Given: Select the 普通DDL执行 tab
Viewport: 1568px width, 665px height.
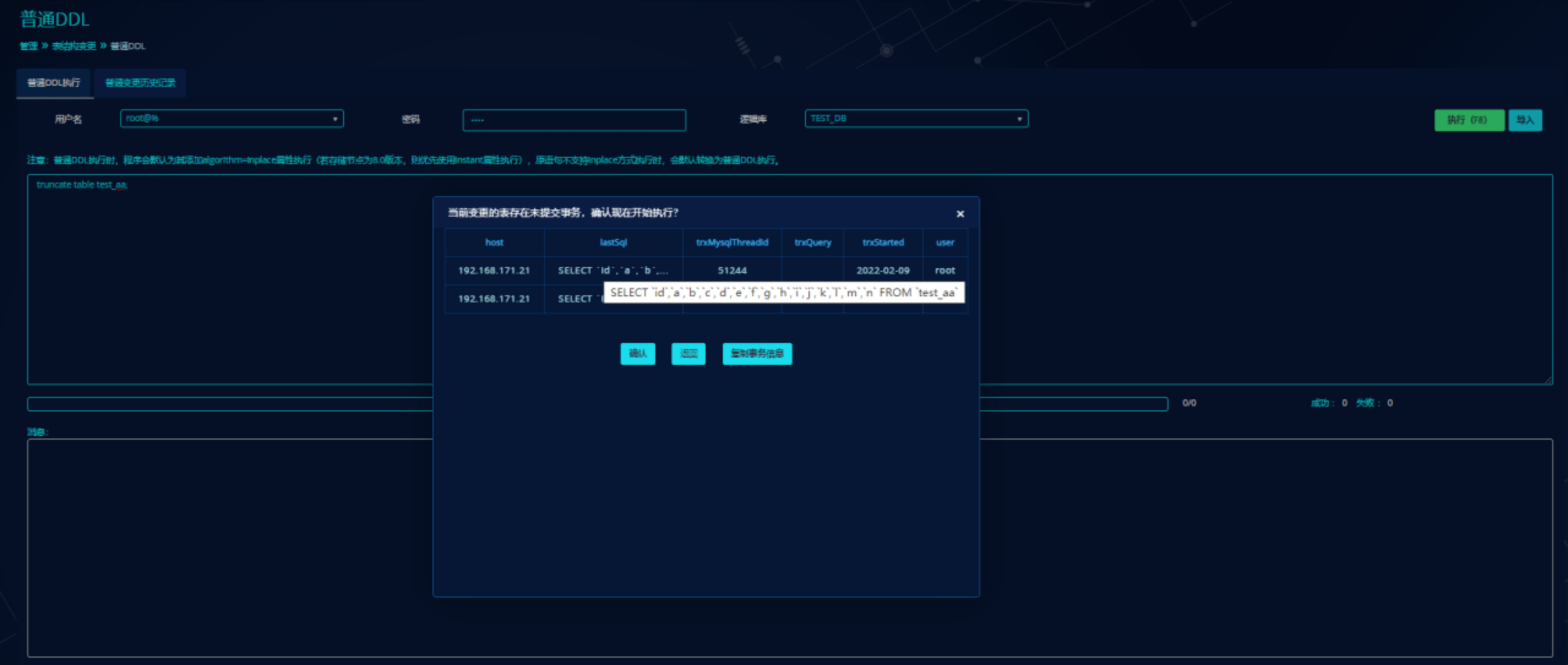Looking at the screenshot, I should point(54,83).
